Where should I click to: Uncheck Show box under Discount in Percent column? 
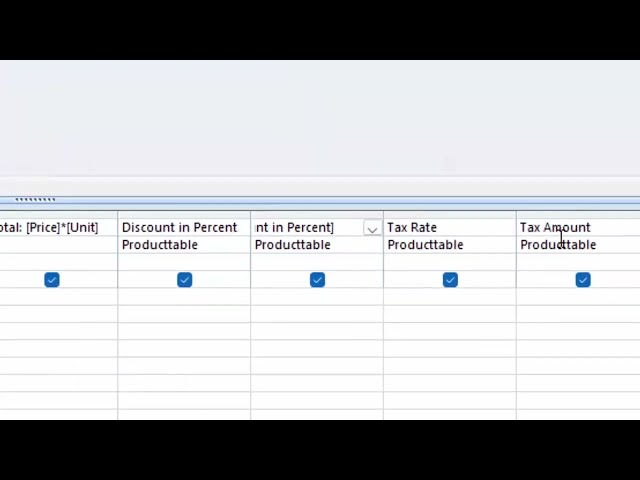pos(184,280)
